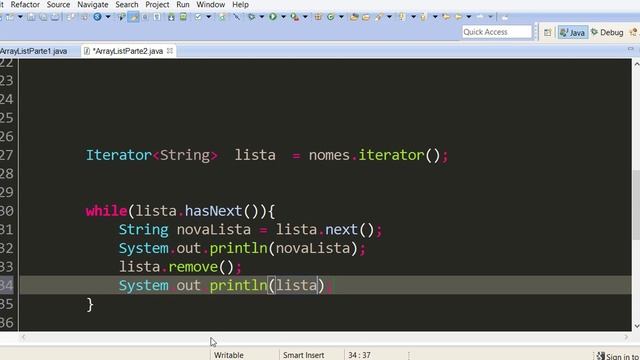Open the Help menu

240,4
